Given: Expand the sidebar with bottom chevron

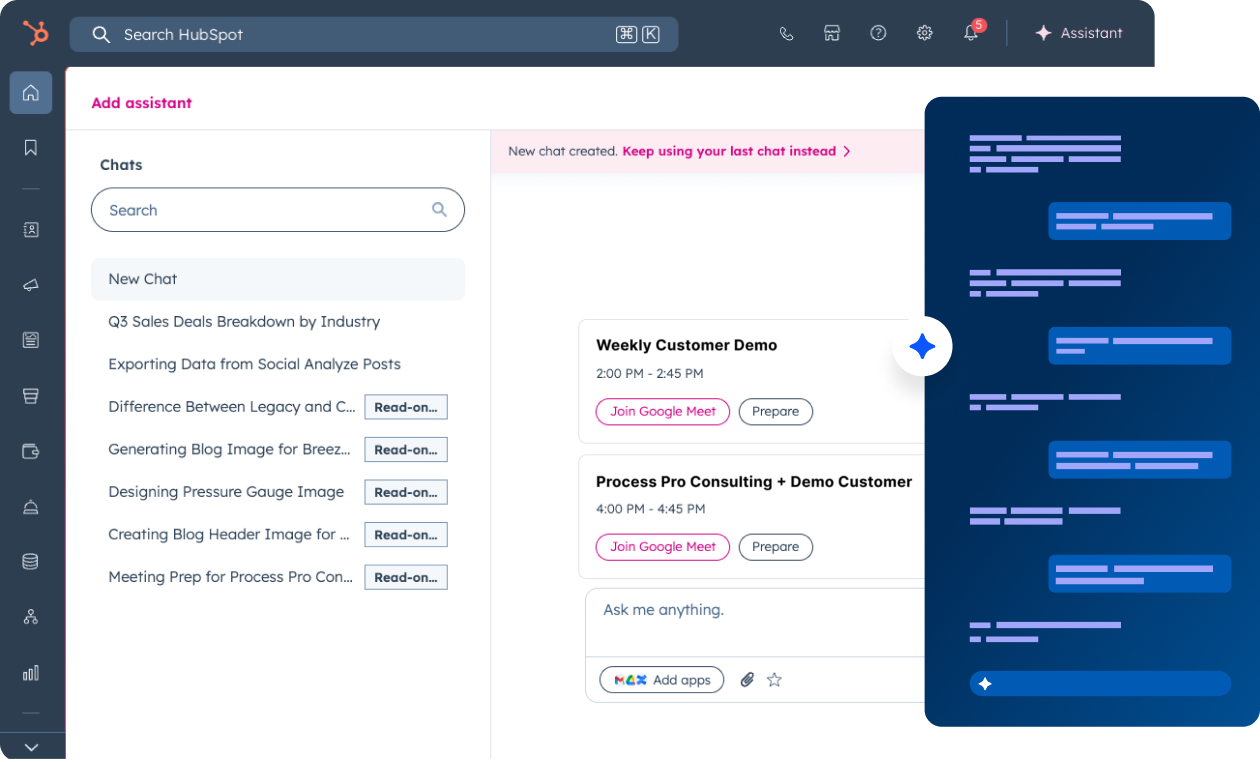Looking at the screenshot, I should (31, 747).
